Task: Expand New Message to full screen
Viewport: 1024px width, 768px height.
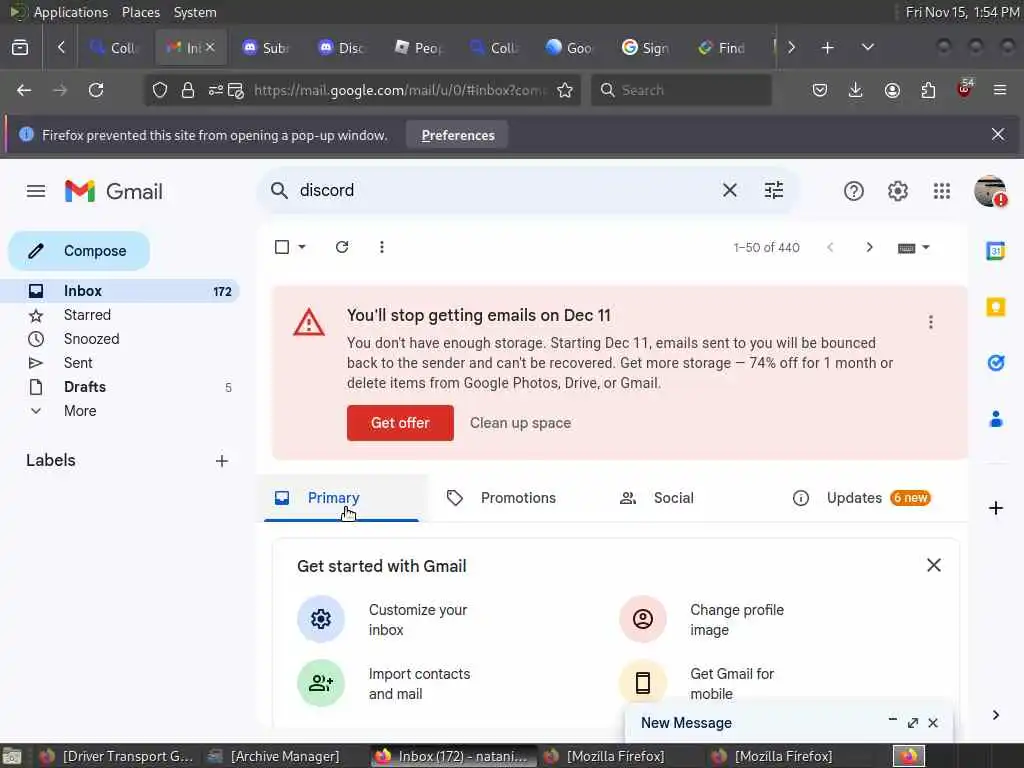Action: (x=913, y=722)
